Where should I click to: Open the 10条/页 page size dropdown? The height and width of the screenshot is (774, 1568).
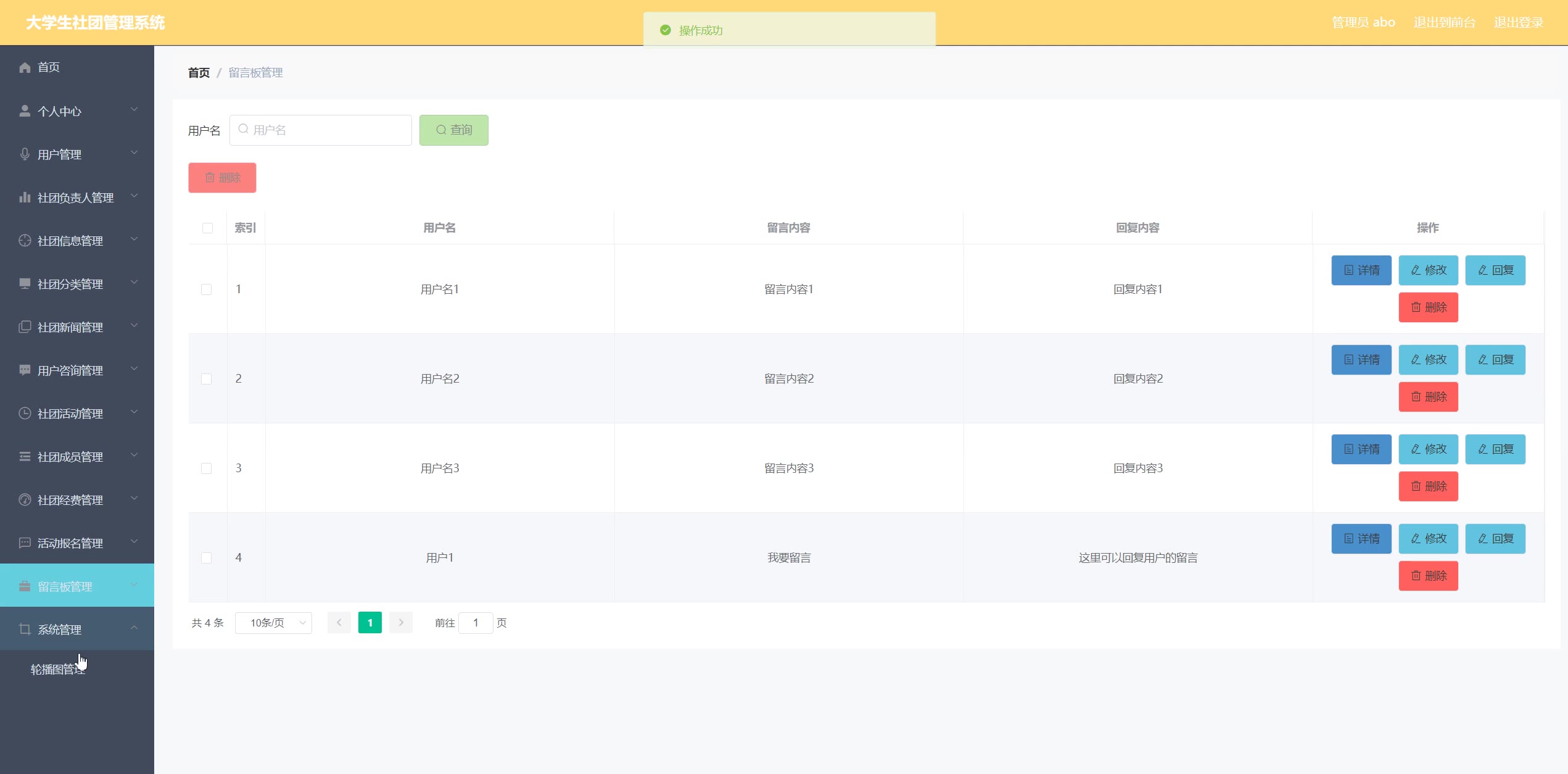(273, 623)
